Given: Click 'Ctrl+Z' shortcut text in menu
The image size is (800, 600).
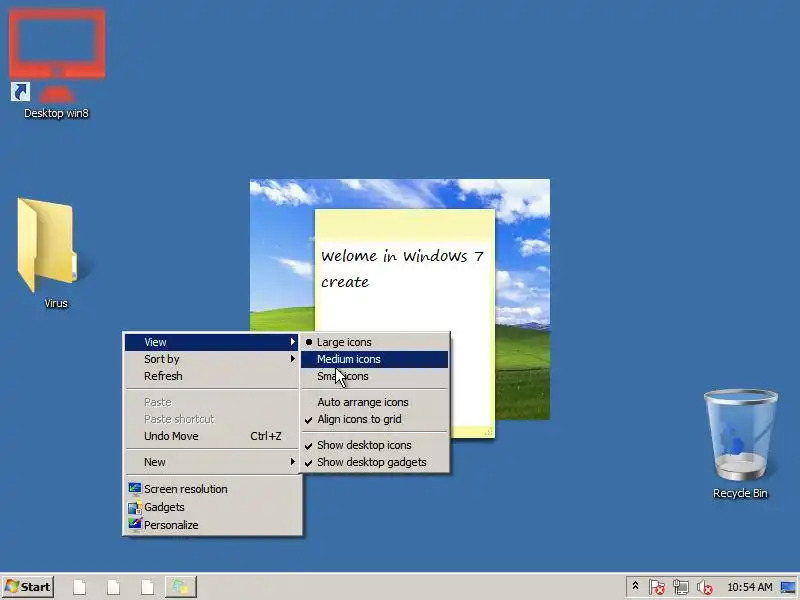Looking at the screenshot, I should [266, 436].
